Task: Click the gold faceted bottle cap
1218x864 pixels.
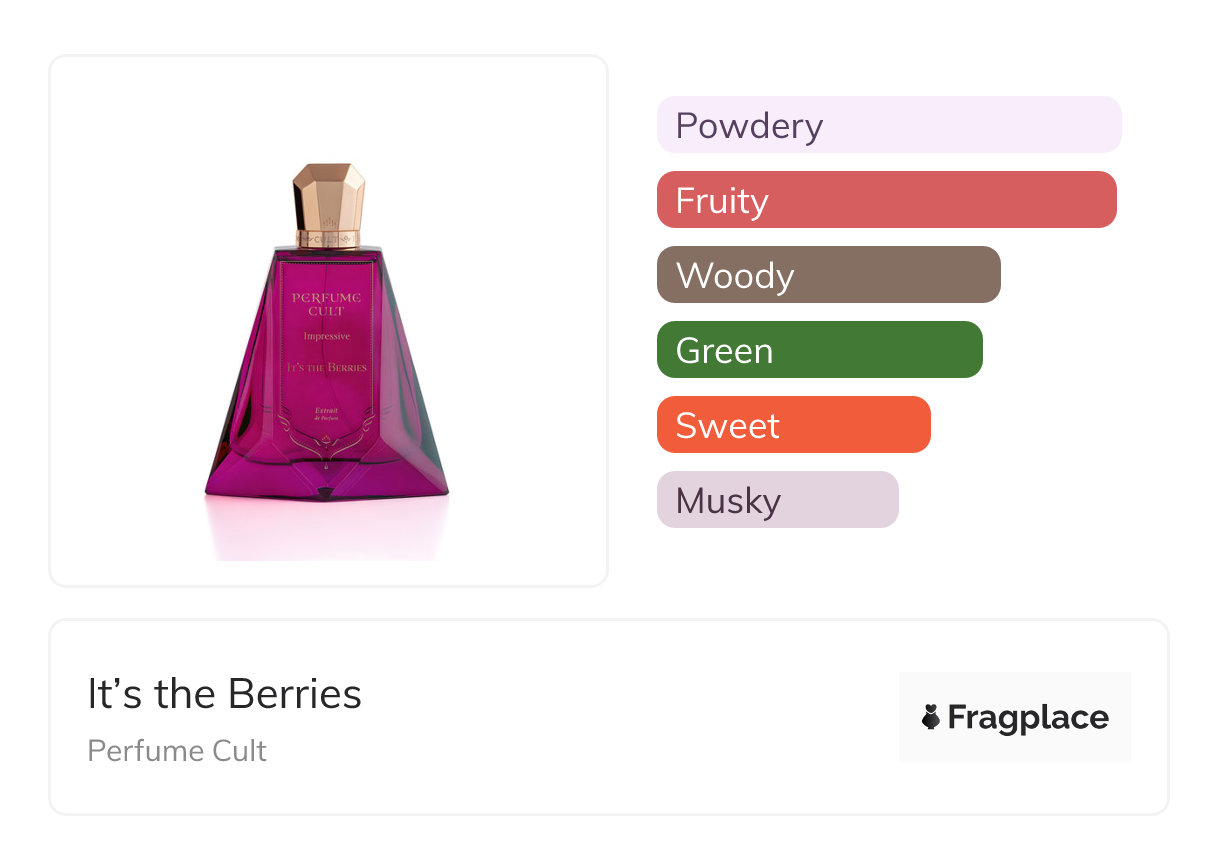Action: pyautogui.click(x=329, y=195)
